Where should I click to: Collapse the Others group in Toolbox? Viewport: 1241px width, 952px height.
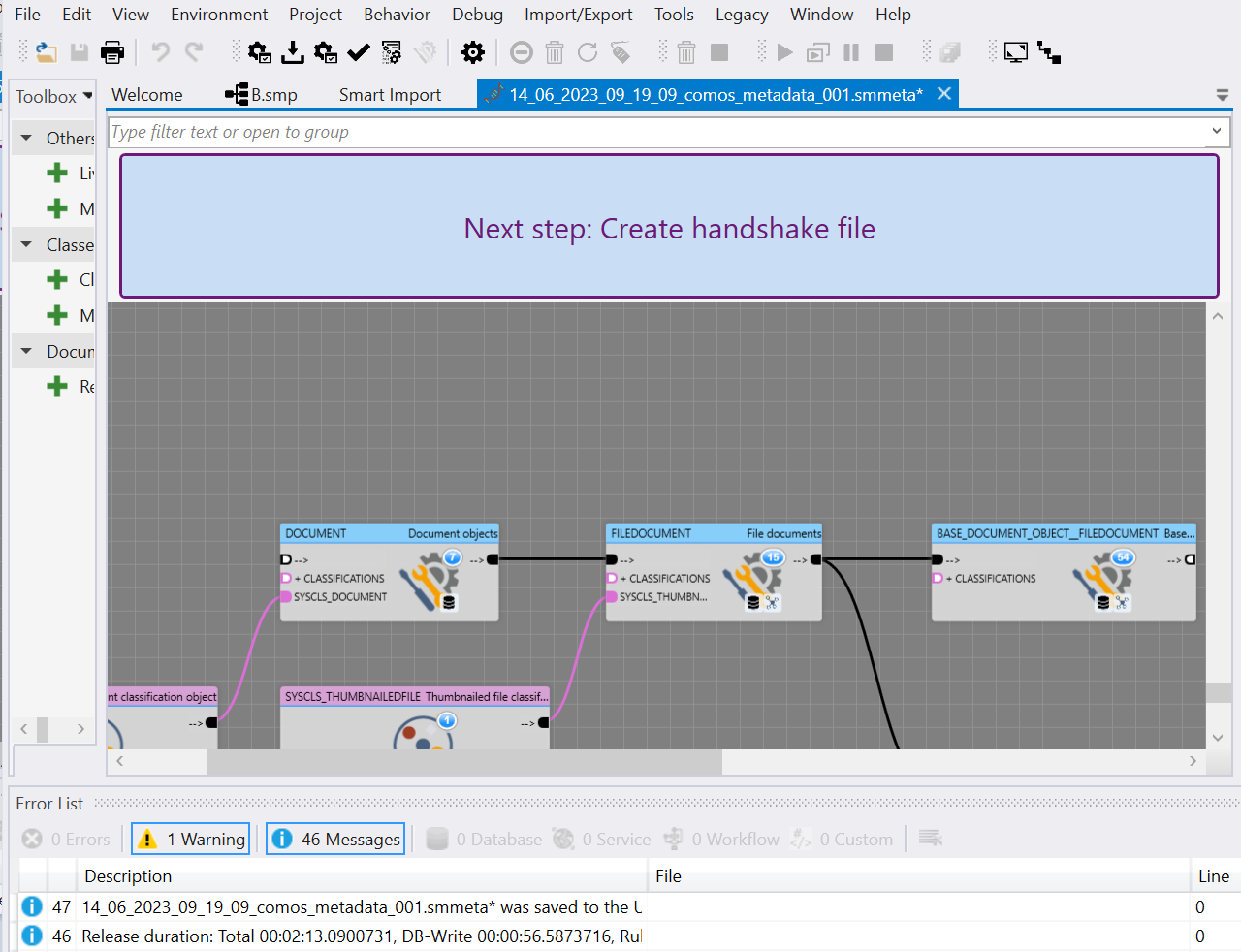click(26, 139)
